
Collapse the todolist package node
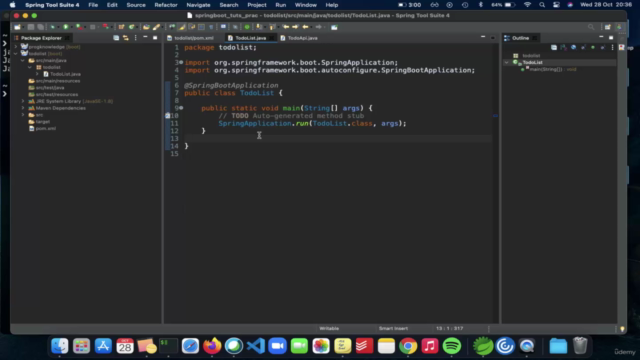click(30, 67)
